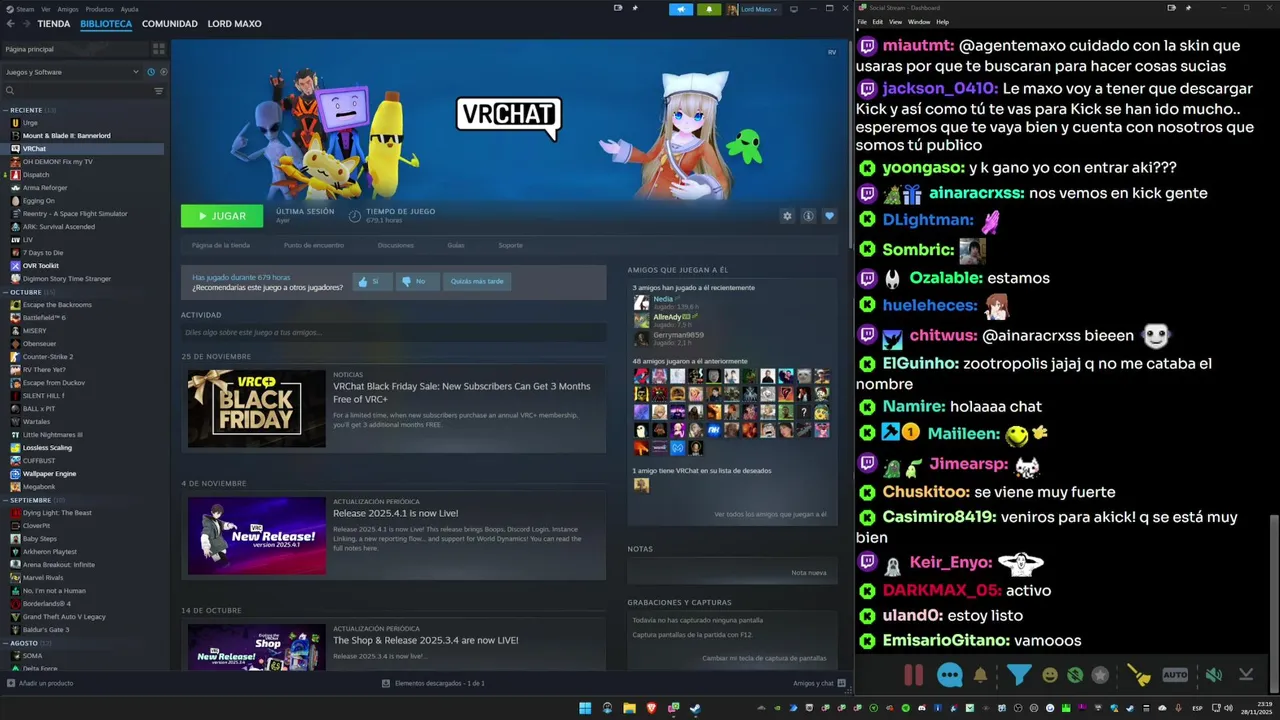Open VRChat game settings gear icon
The height and width of the screenshot is (720, 1280).
tap(787, 216)
